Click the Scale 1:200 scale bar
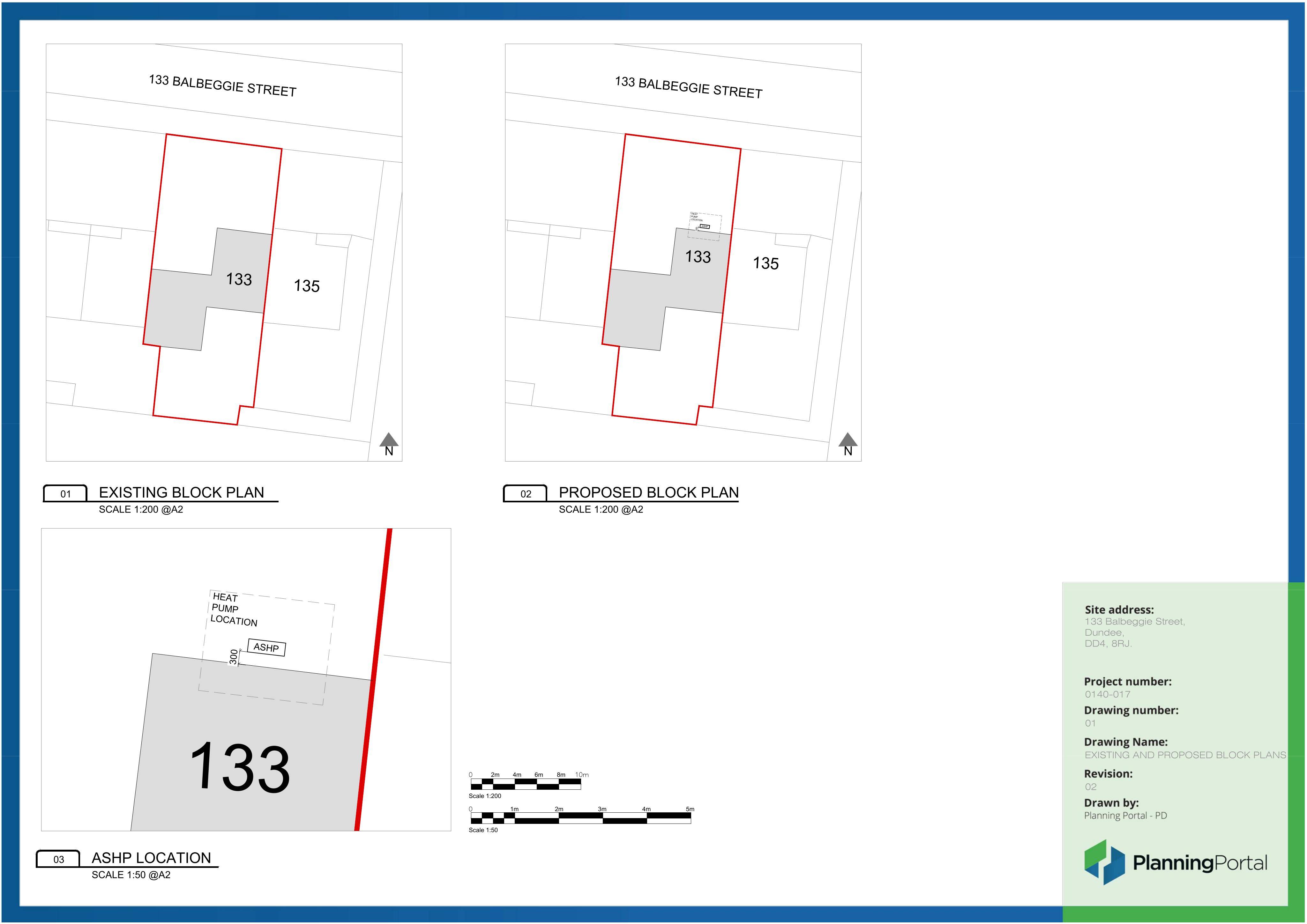Image resolution: width=1307 pixels, height=924 pixels. 526,784
